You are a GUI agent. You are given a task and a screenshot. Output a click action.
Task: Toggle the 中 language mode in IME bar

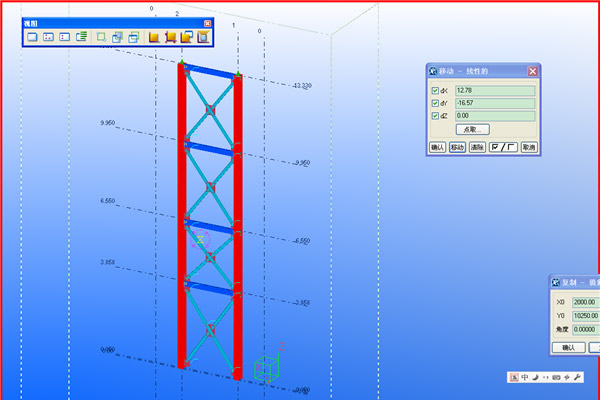pyautogui.click(x=524, y=377)
